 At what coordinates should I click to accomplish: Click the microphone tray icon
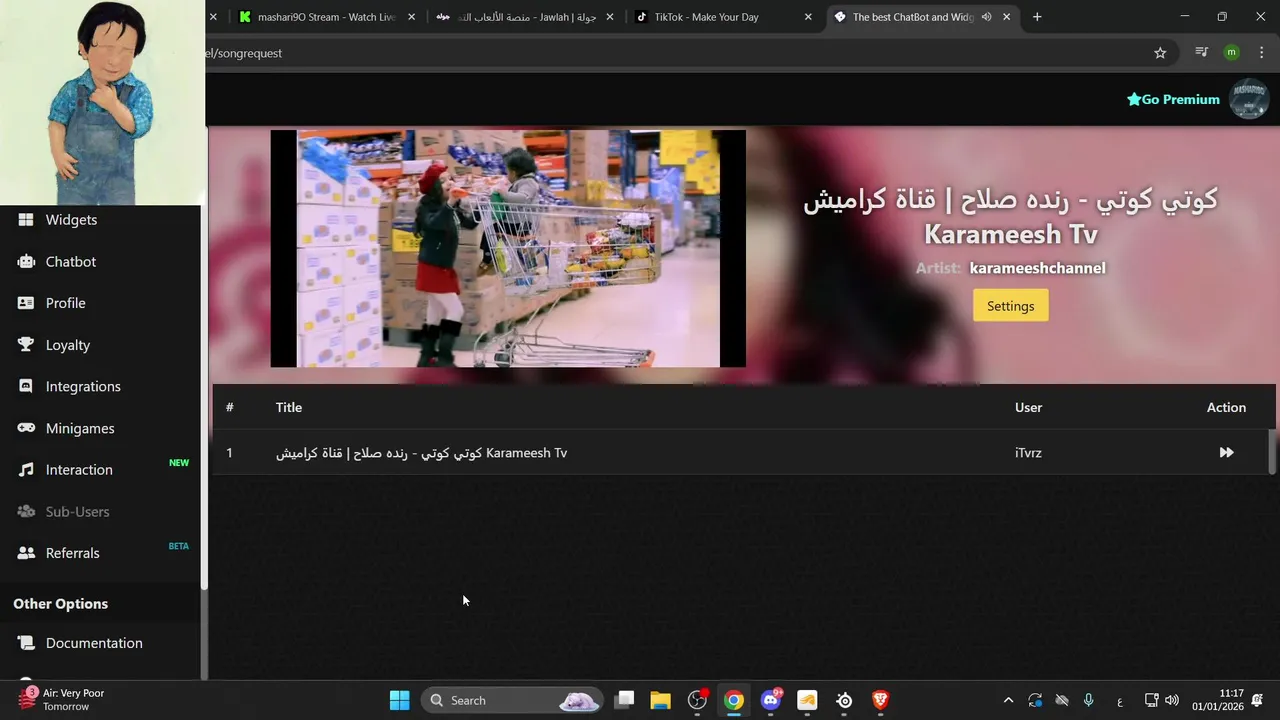click(1089, 700)
